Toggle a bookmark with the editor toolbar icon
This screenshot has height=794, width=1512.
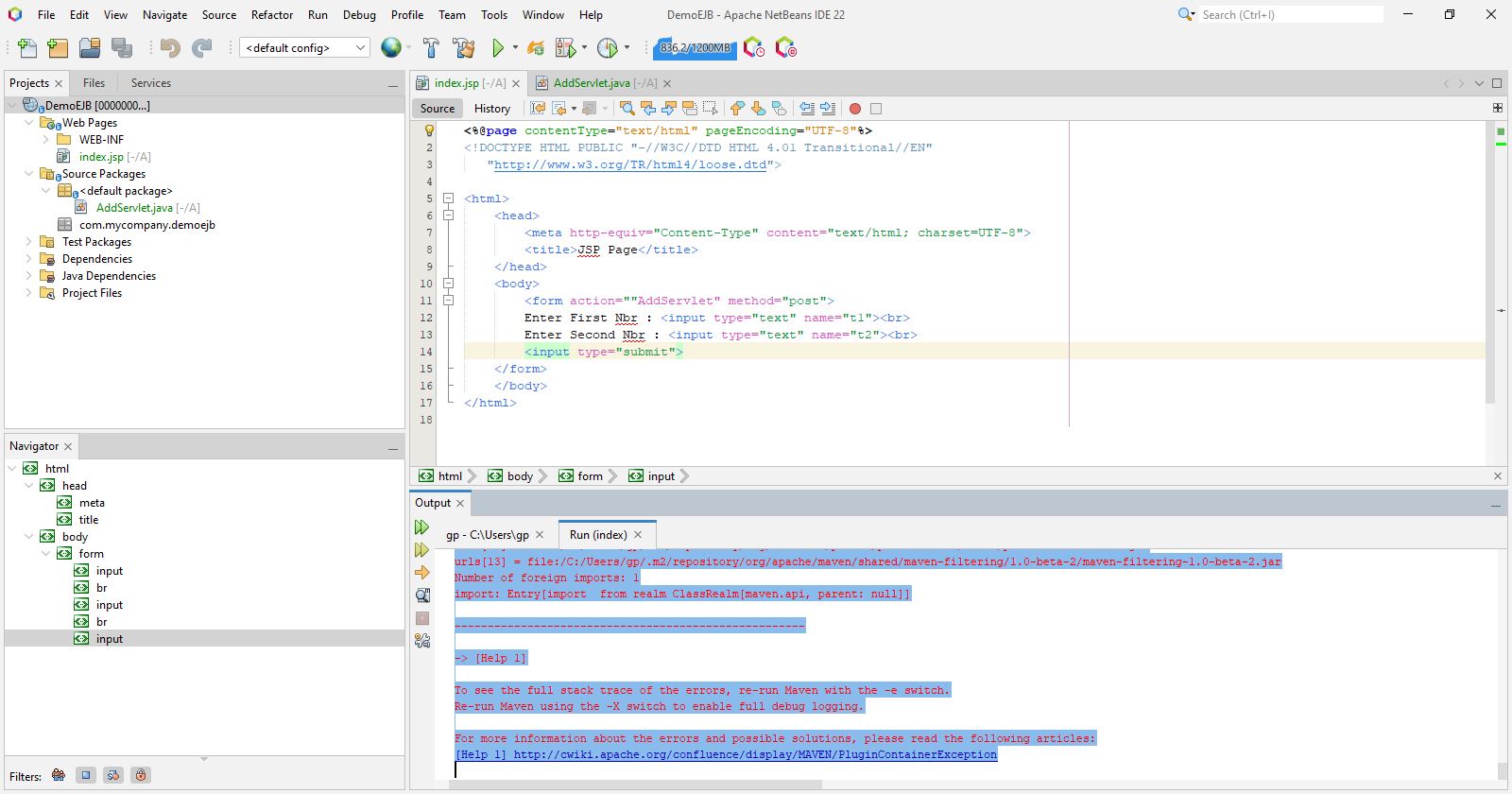pos(779,109)
